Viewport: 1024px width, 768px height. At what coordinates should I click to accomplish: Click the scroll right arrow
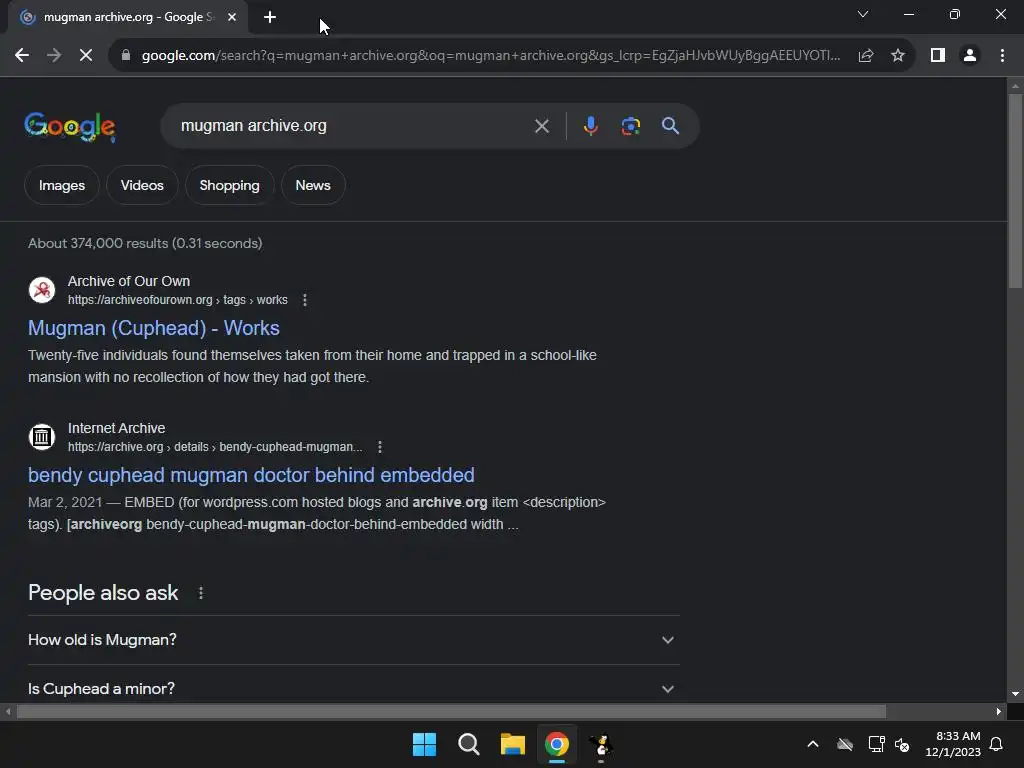[x=999, y=711]
